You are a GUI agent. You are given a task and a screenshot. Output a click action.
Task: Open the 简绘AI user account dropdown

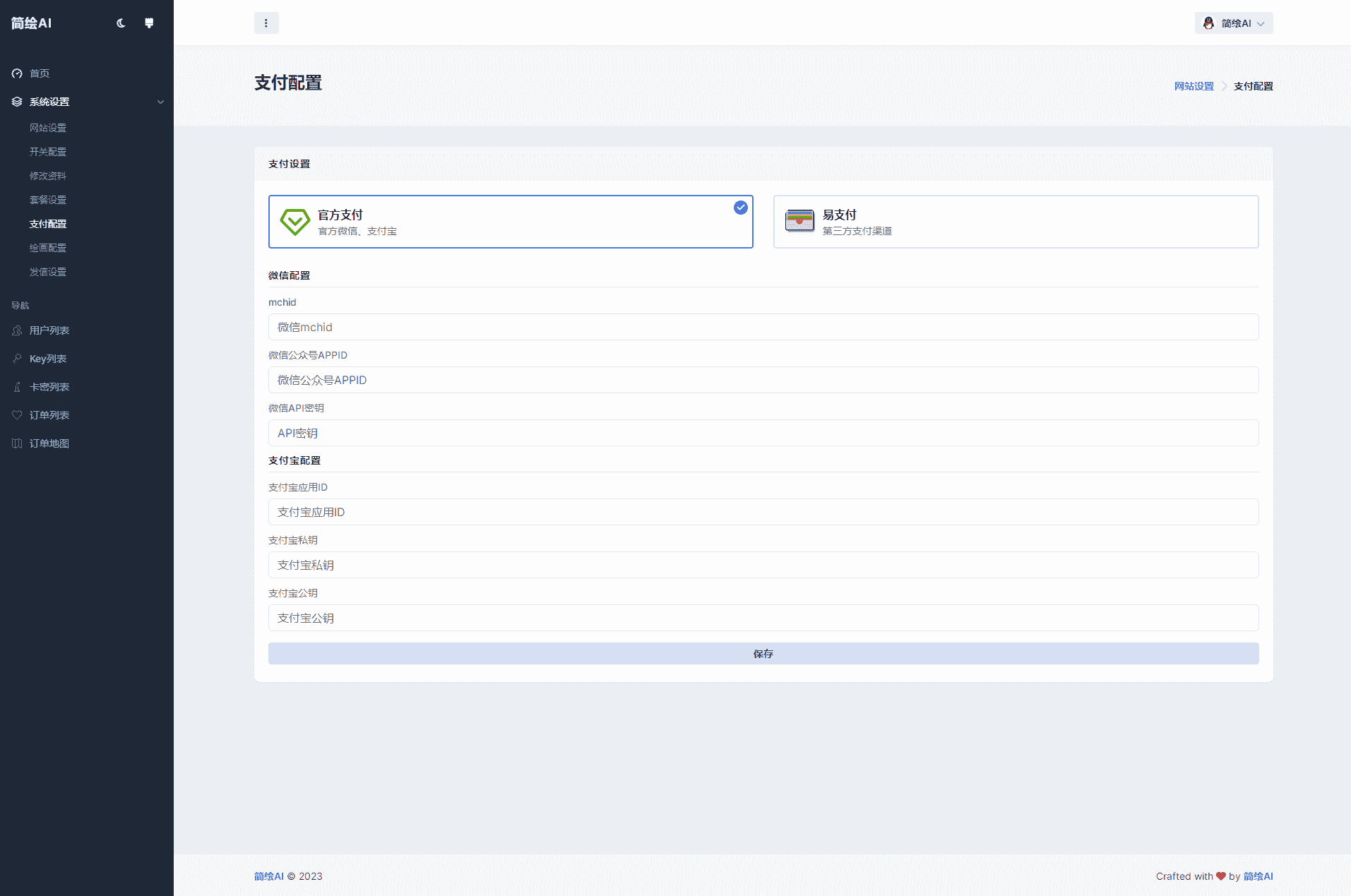[x=1233, y=23]
